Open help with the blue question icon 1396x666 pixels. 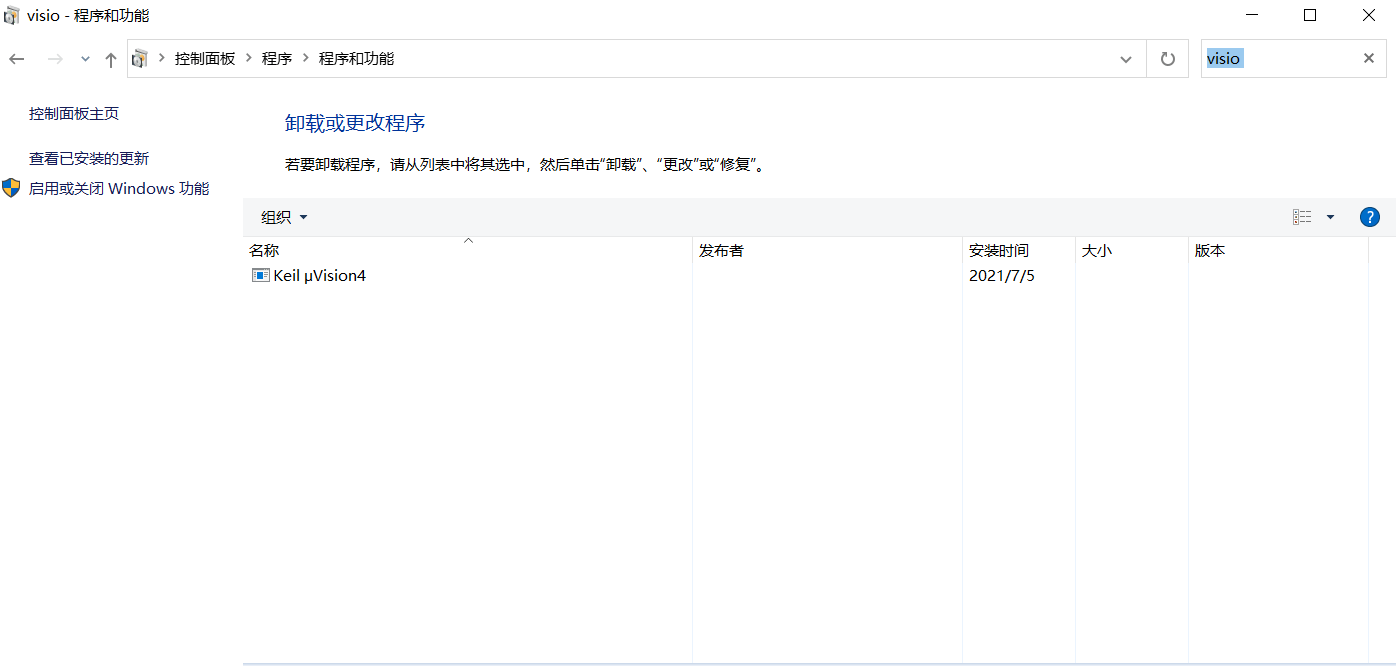pos(1370,217)
